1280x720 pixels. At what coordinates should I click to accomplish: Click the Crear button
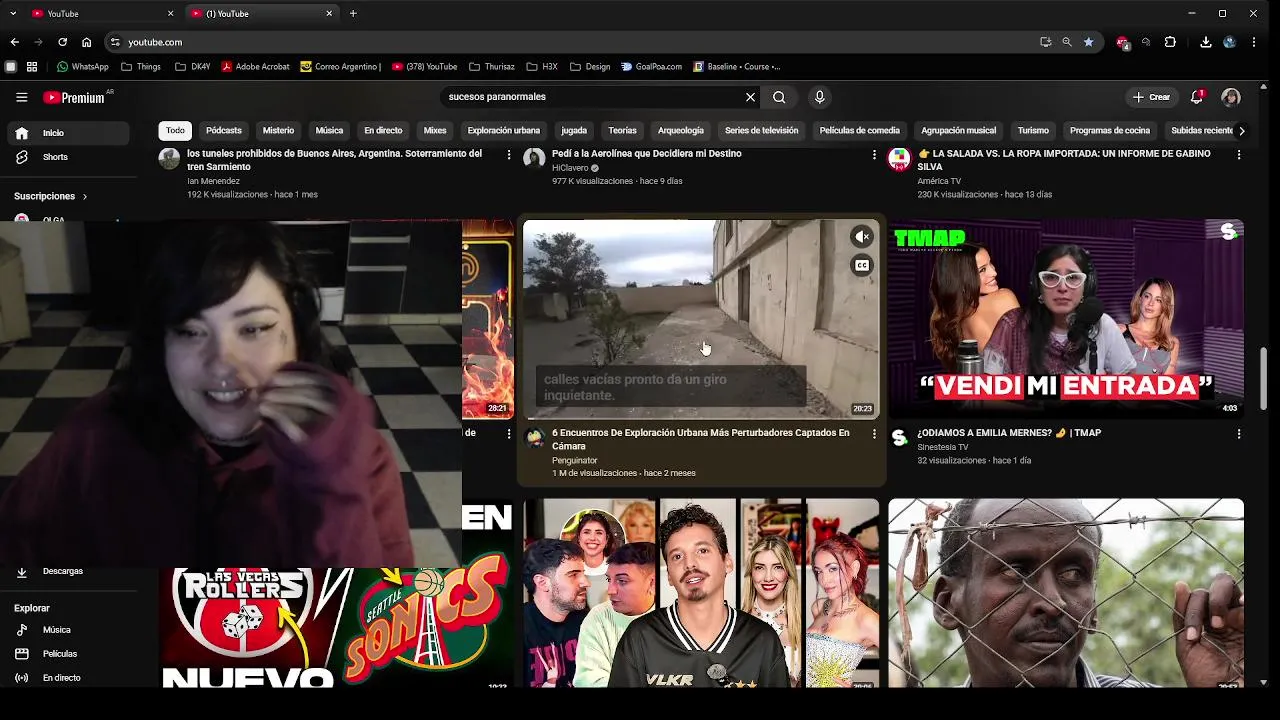tap(1151, 97)
